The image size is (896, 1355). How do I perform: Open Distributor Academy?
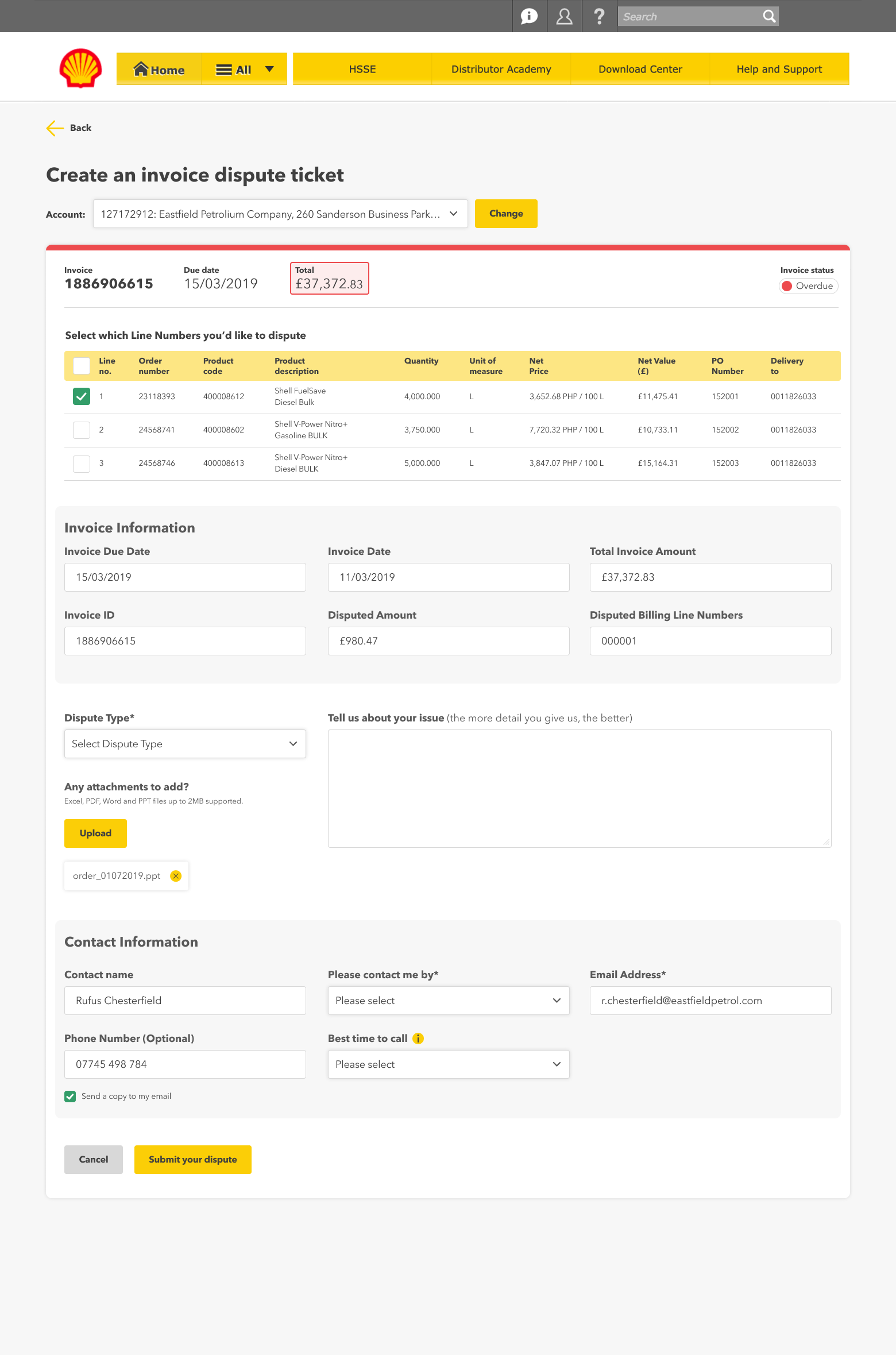click(501, 69)
